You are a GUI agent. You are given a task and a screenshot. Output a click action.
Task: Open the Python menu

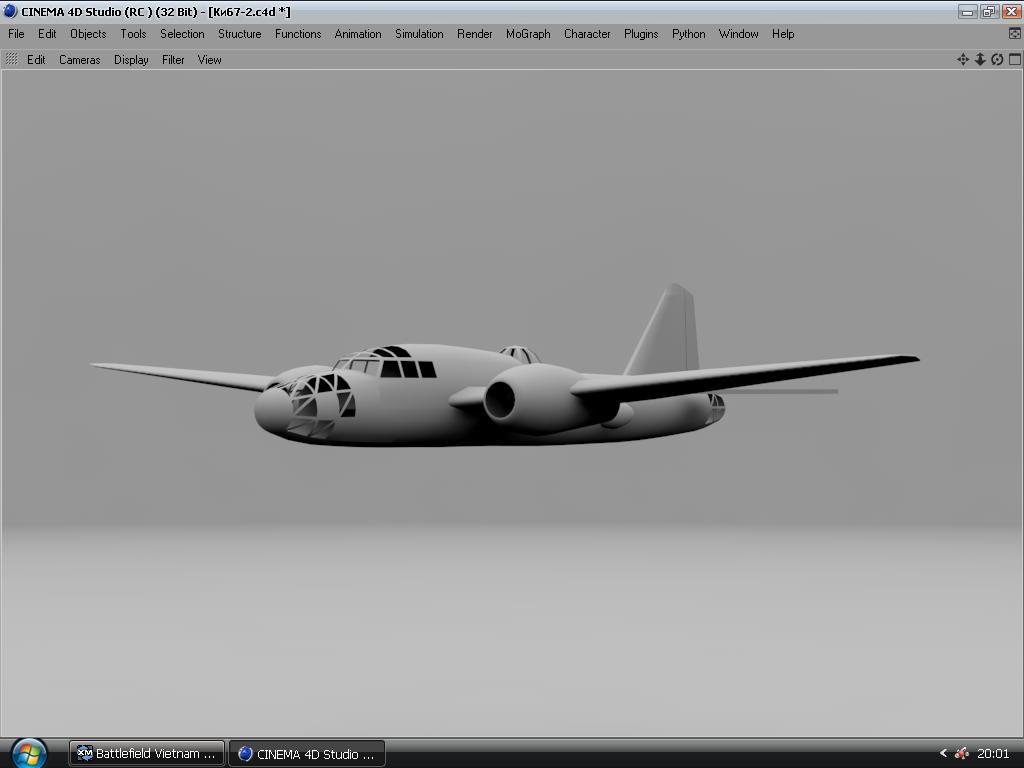click(x=688, y=34)
